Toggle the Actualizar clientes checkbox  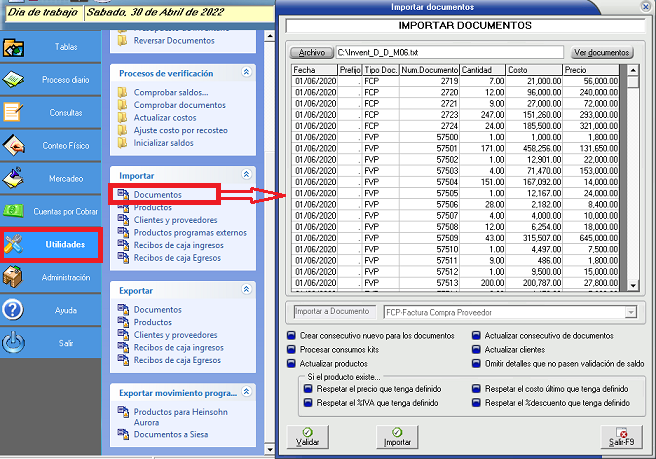476,350
